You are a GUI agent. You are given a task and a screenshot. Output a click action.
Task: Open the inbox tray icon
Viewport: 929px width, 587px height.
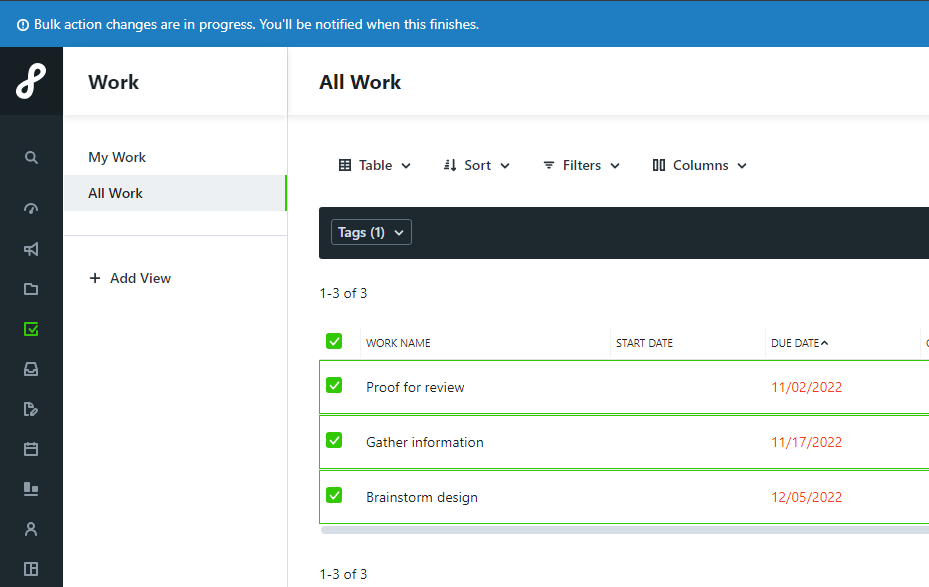pyautogui.click(x=31, y=369)
